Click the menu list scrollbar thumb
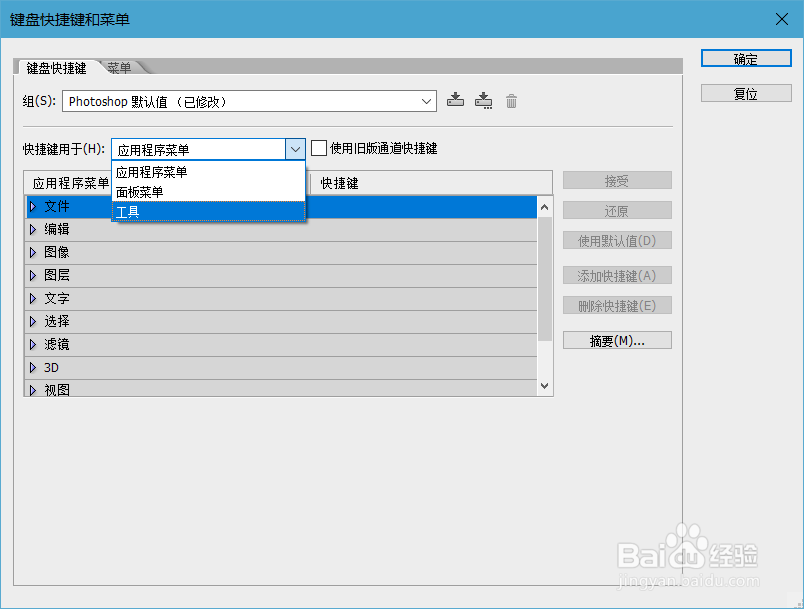804x609 pixels. point(545,279)
